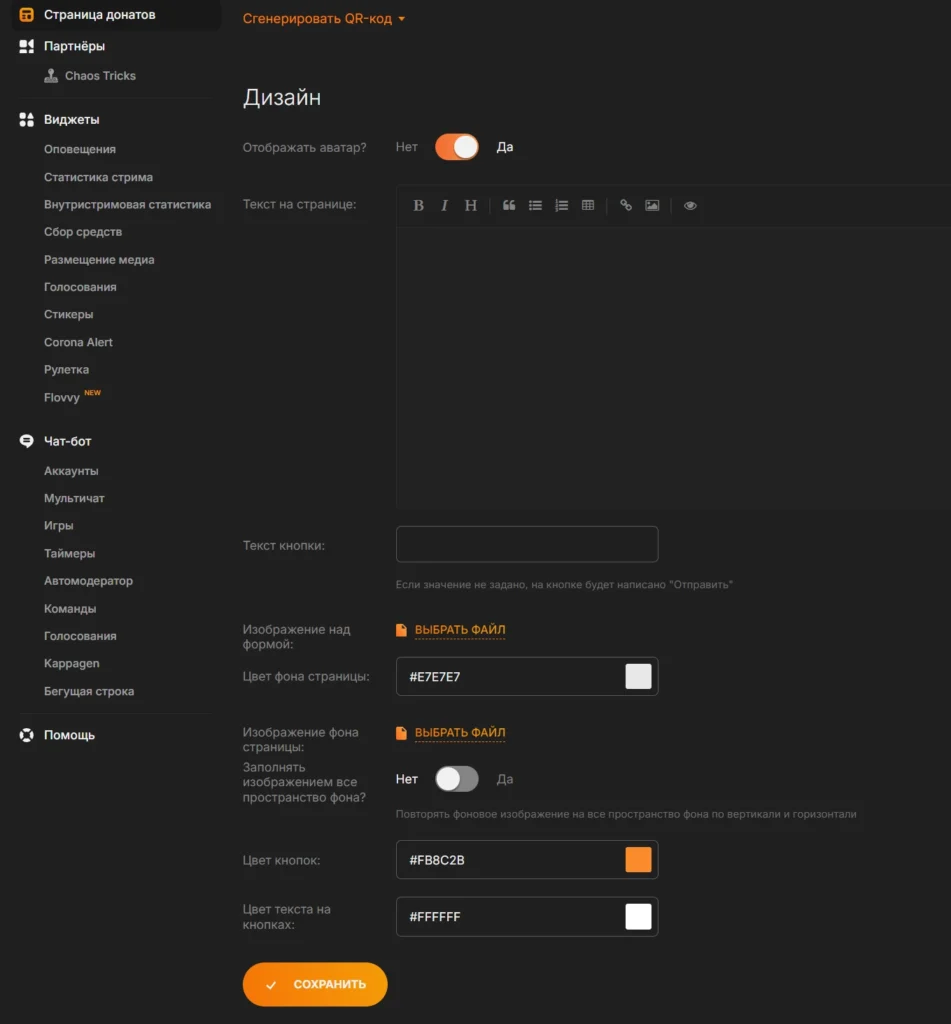Enable the fill background with image switch
Image resolution: width=951 pixels, height=1024 pixels.
457,779
